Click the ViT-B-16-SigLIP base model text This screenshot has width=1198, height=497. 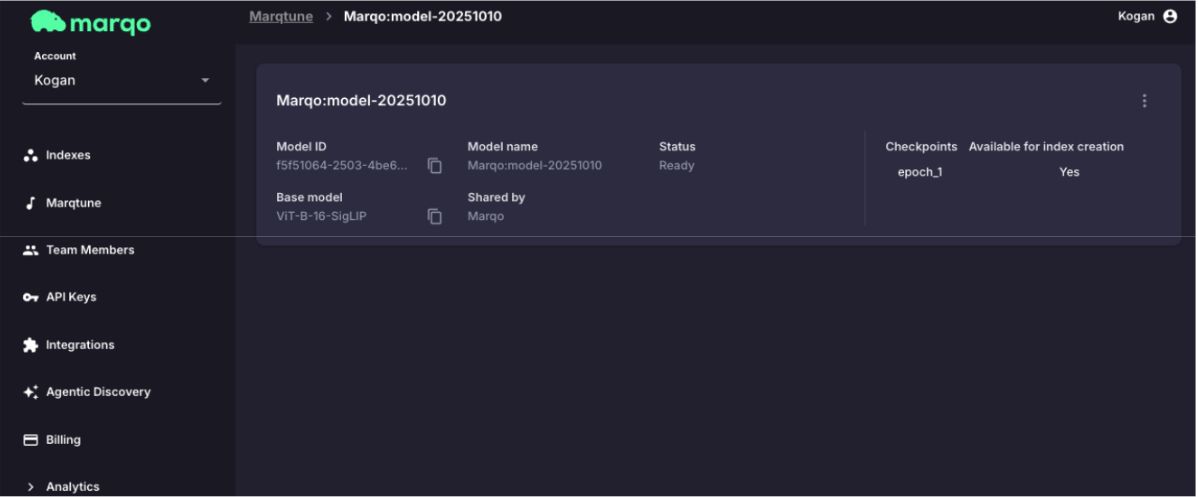(321, 216)
